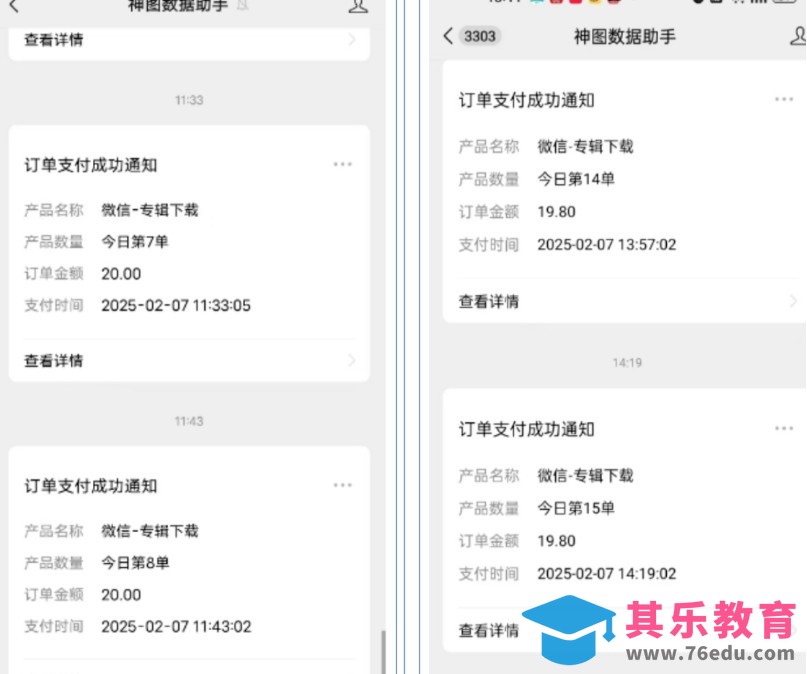The height and width of the screenshot is (674, 807).
Task: Expand the chevron on the 今日第14单 card
Action: 794,301
